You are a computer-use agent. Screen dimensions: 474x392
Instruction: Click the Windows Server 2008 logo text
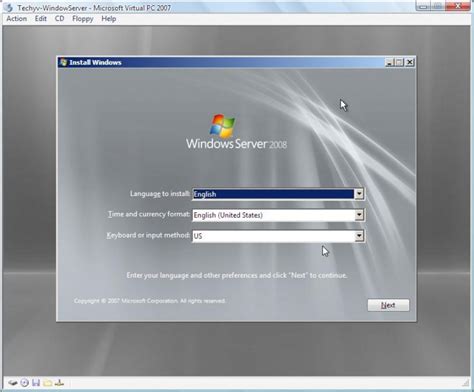236,144
